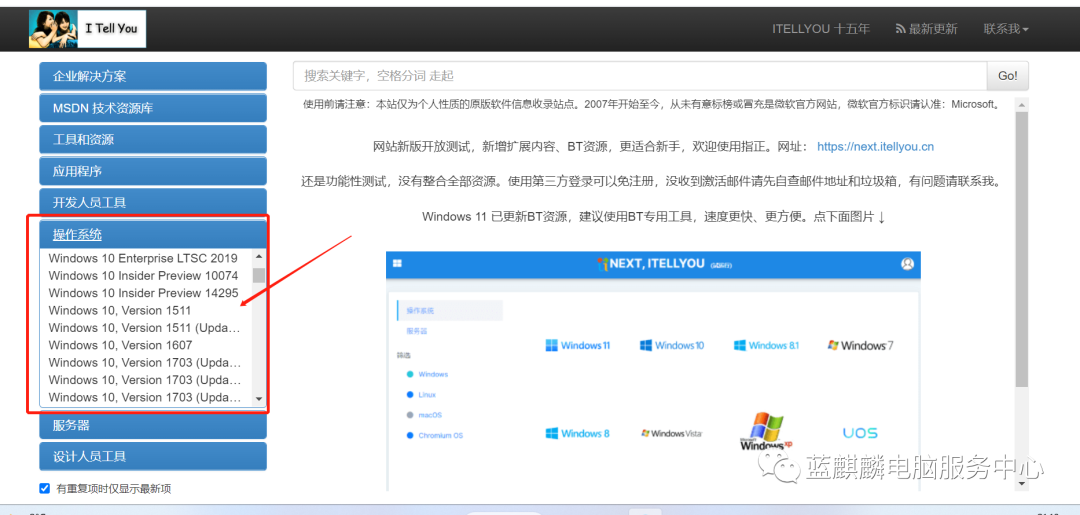Image resolution: width=1080 pixels, height=515 pixels.
Task: Click the Windows 8.1 logo in preview
Action: [x=767, y=345]
